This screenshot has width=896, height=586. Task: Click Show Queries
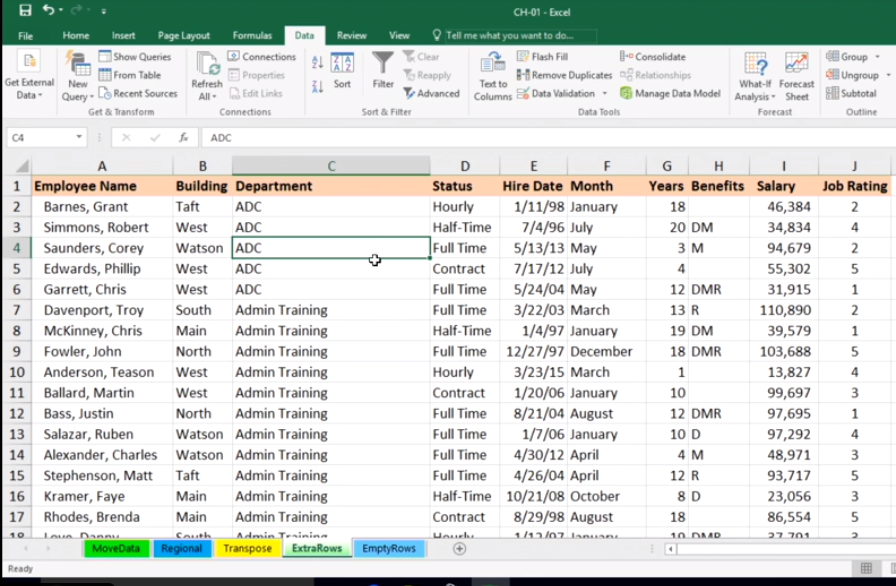click(x=135, y=57)
